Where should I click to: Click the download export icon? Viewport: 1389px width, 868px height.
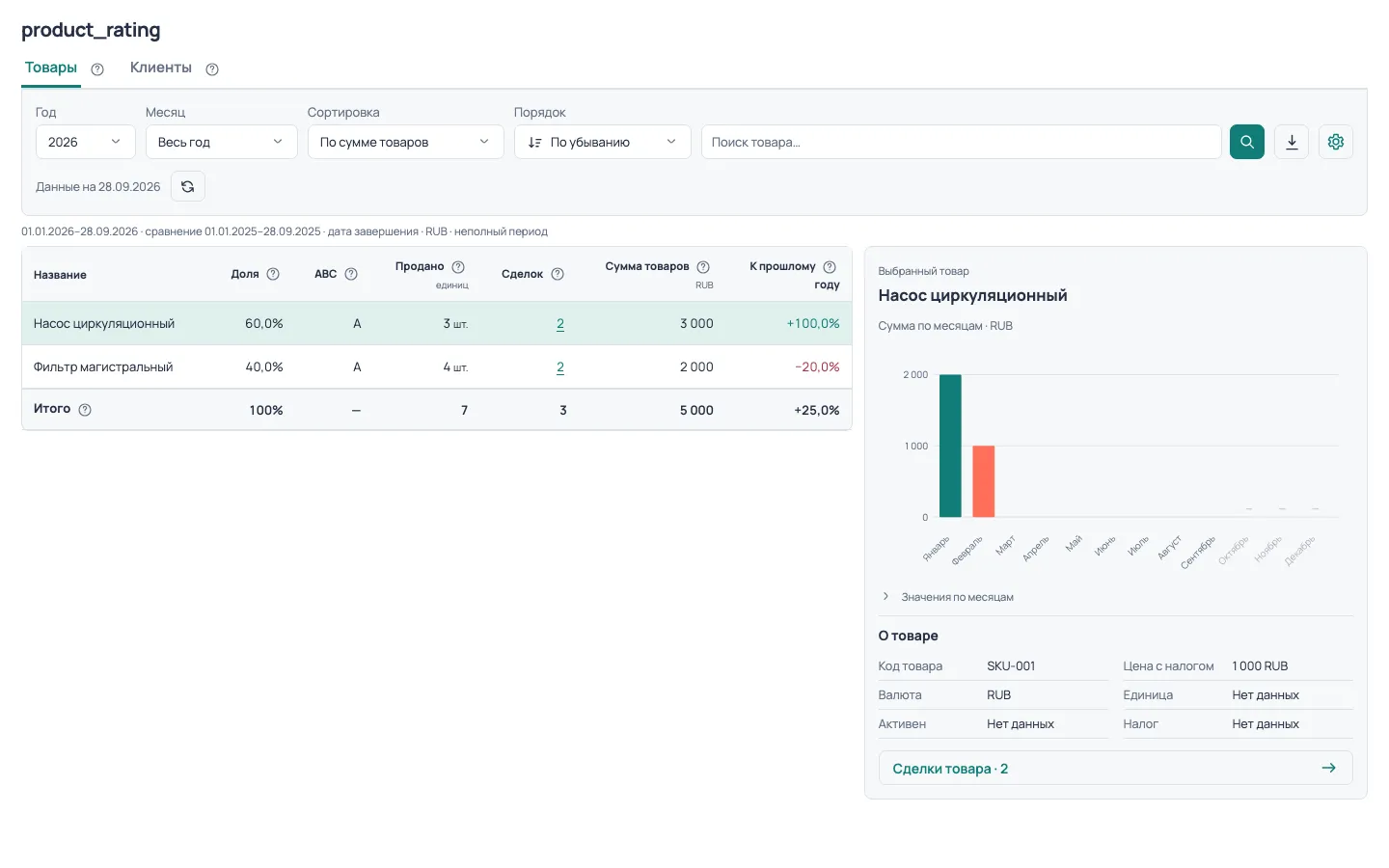[1292, 142]
